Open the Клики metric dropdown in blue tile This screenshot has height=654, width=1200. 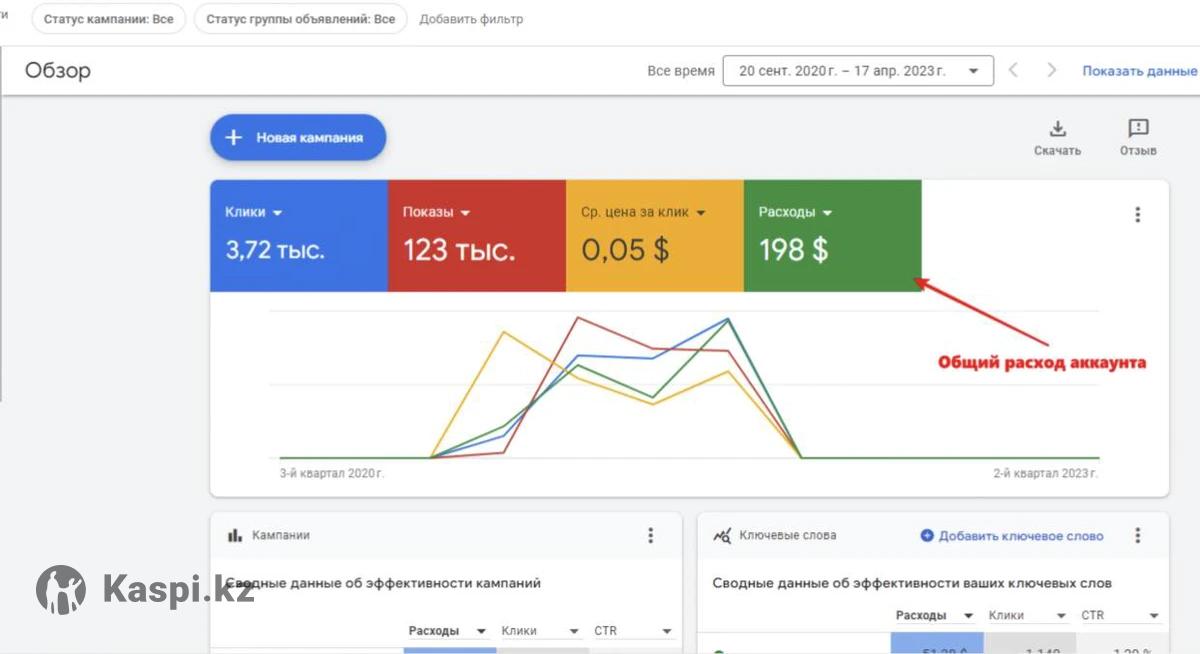pos(254,212)
